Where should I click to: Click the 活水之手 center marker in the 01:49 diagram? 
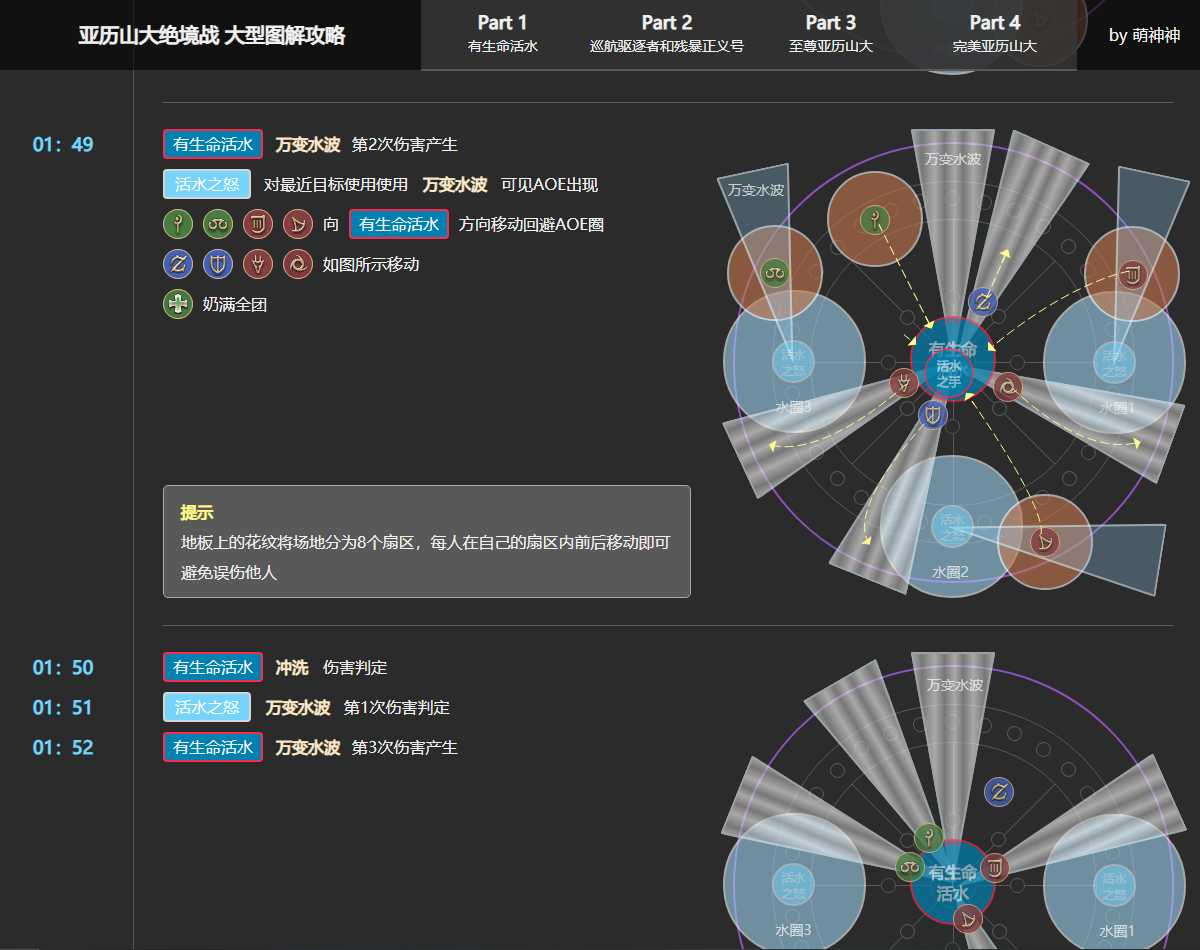pos(949,373)
